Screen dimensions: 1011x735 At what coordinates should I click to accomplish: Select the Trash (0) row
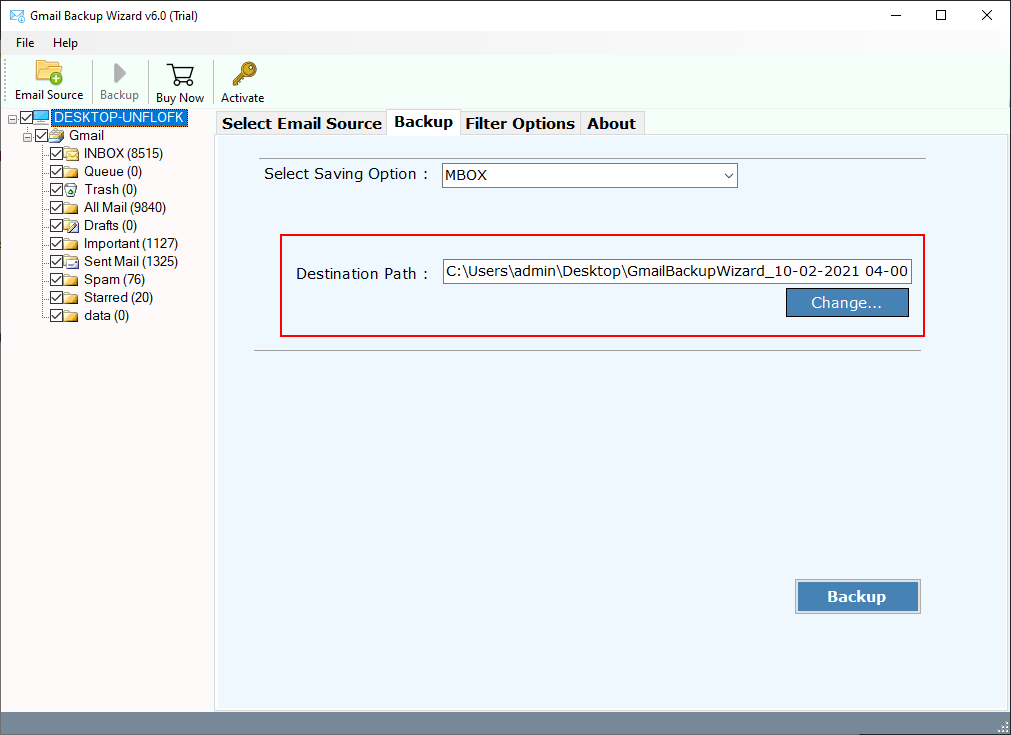[x=110, y=190]
